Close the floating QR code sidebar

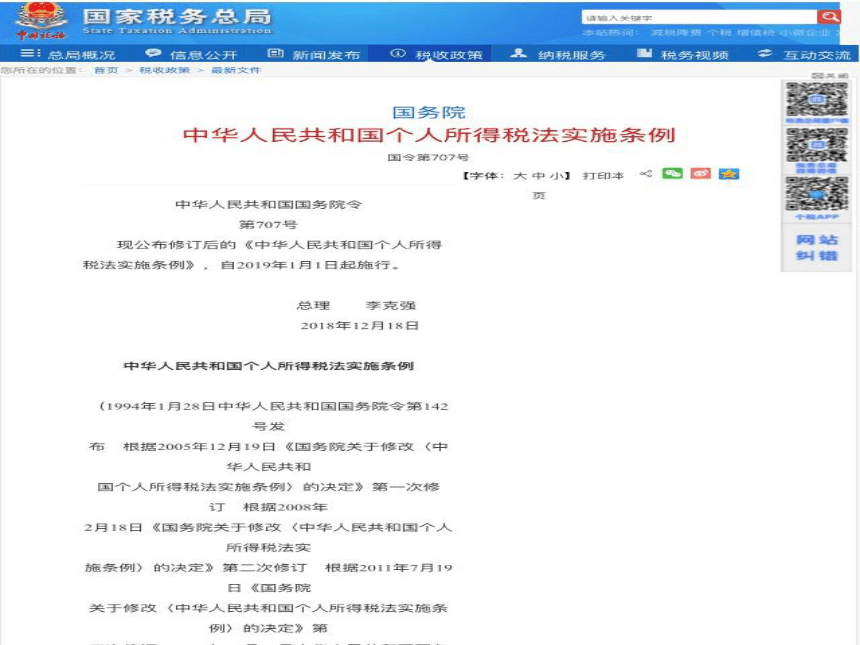pos(830,76)
